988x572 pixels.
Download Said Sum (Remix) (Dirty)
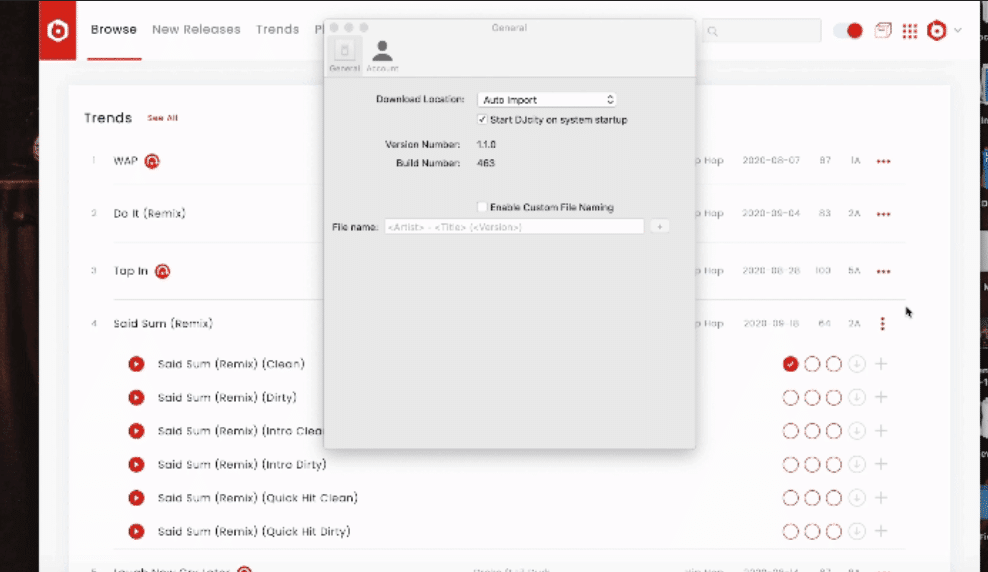[x=856, y=398]
